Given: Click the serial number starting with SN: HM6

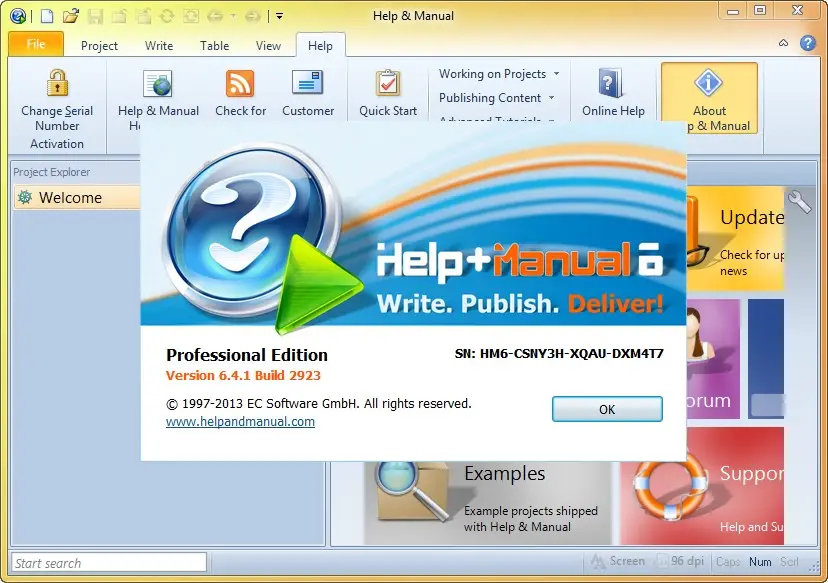Looking at the screenshot, I should tap(559, 354).
